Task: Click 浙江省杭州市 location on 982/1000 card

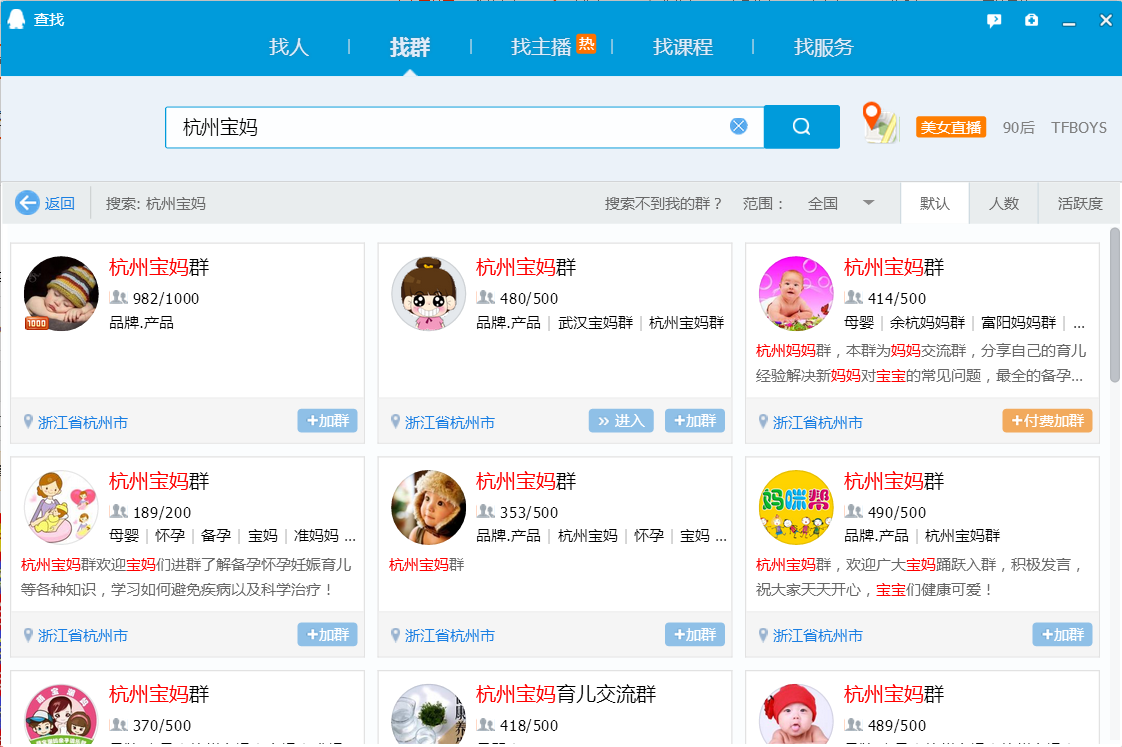Action: click(82, 422)
